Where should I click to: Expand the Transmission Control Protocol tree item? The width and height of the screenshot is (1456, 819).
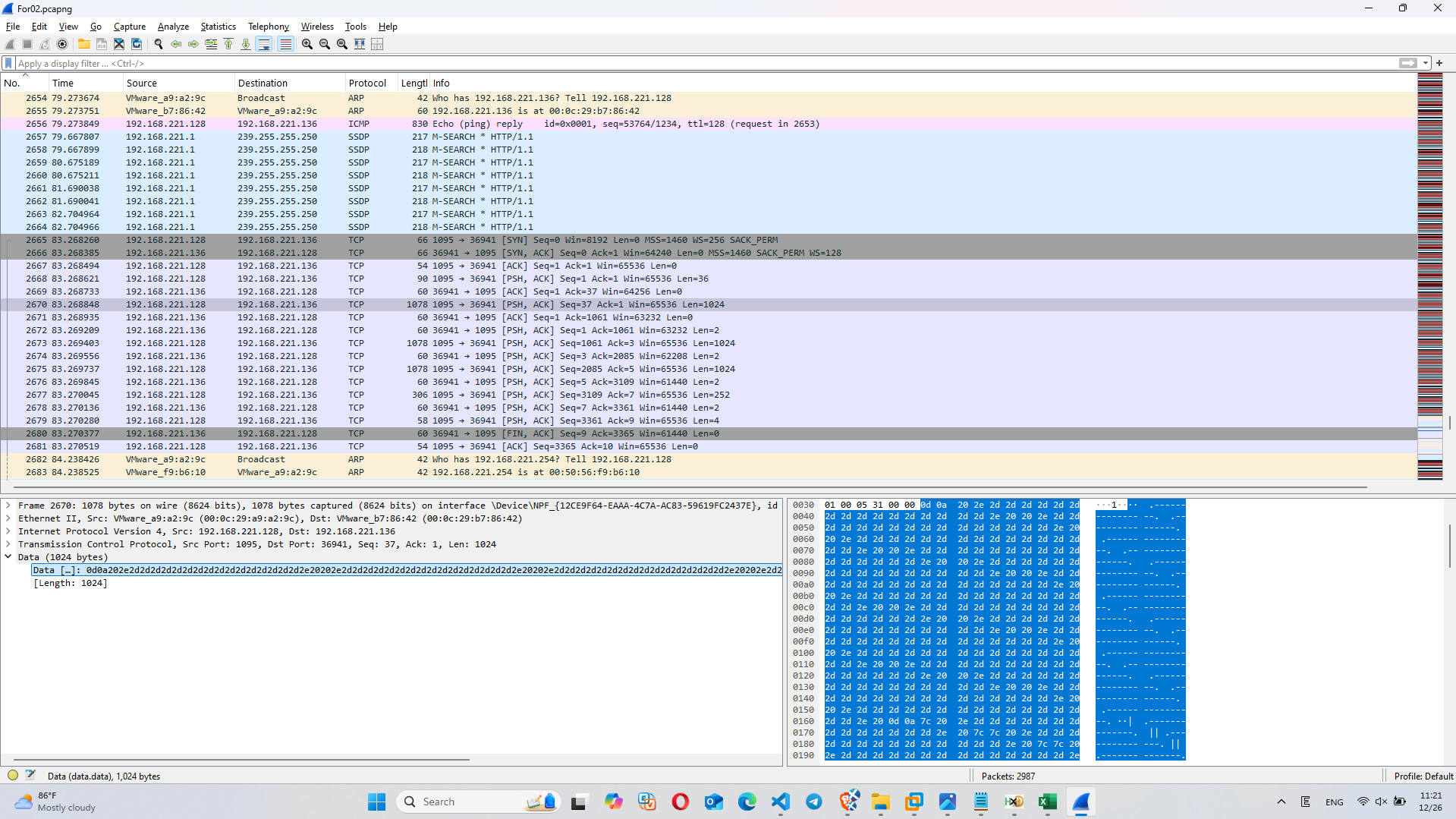(x=9, y=544)
